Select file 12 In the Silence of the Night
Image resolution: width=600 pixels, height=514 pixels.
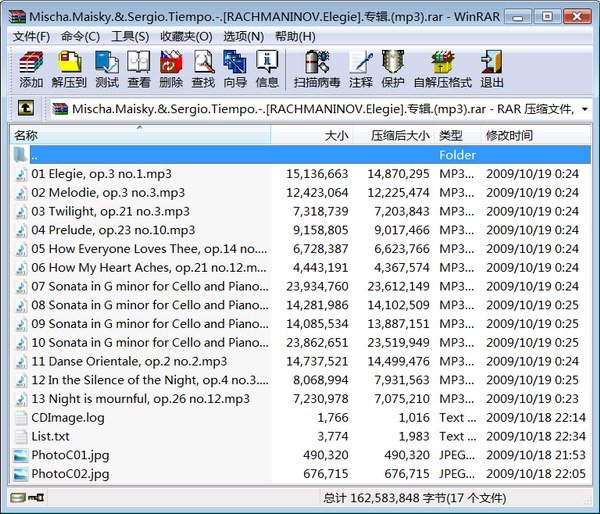pyautogui.click(x=150, y=380)
